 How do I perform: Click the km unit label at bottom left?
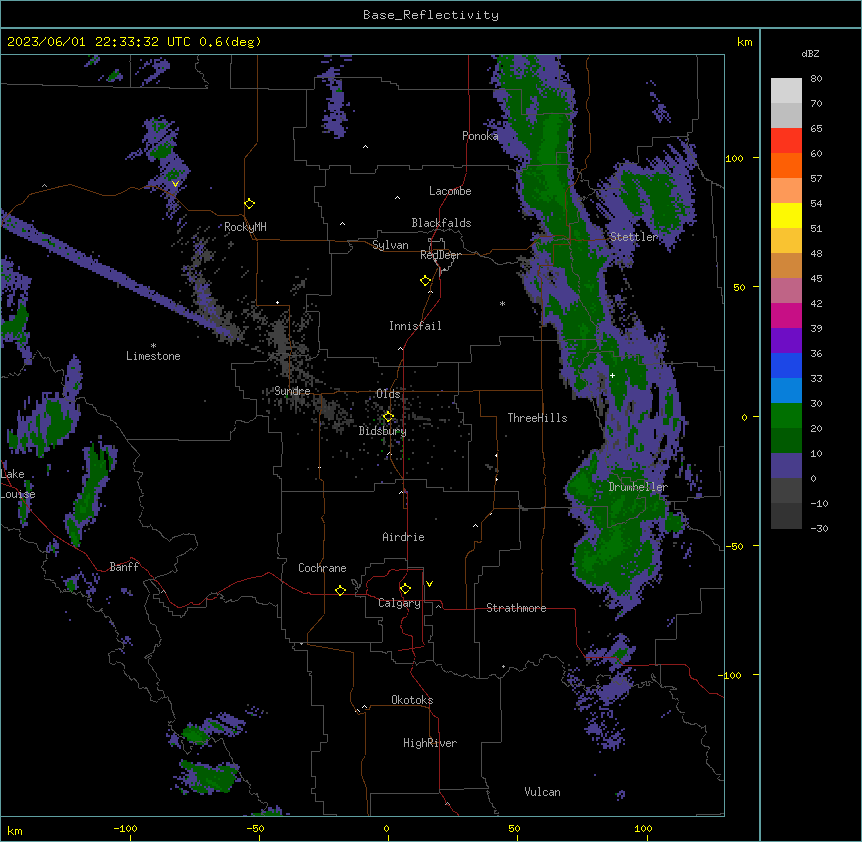[15, 830]
